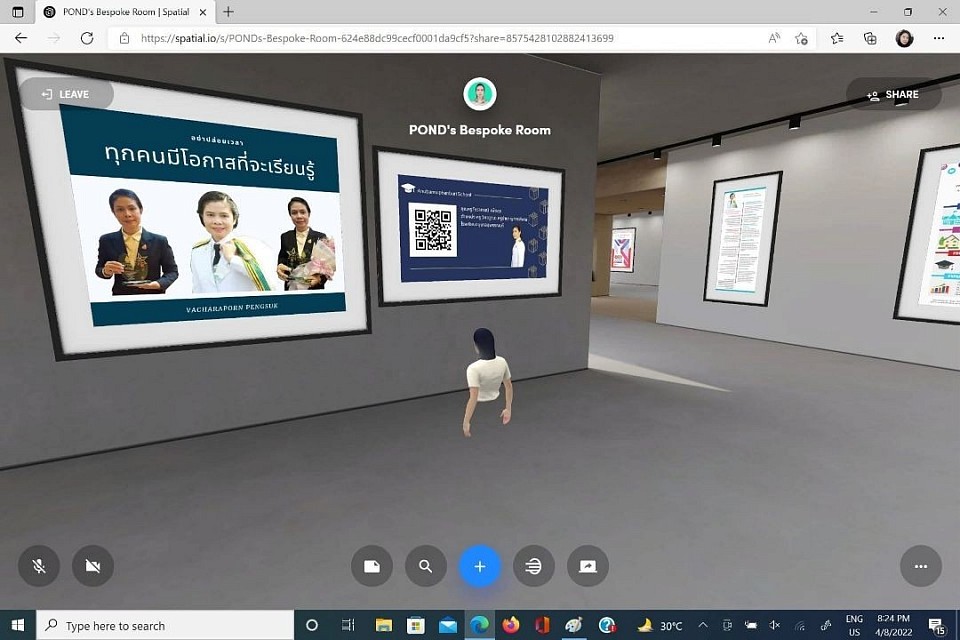Image resolution: width=960 pixels, height=640 pixels.
Task: Open the three-dot more options menu
Action: [921, 566]
